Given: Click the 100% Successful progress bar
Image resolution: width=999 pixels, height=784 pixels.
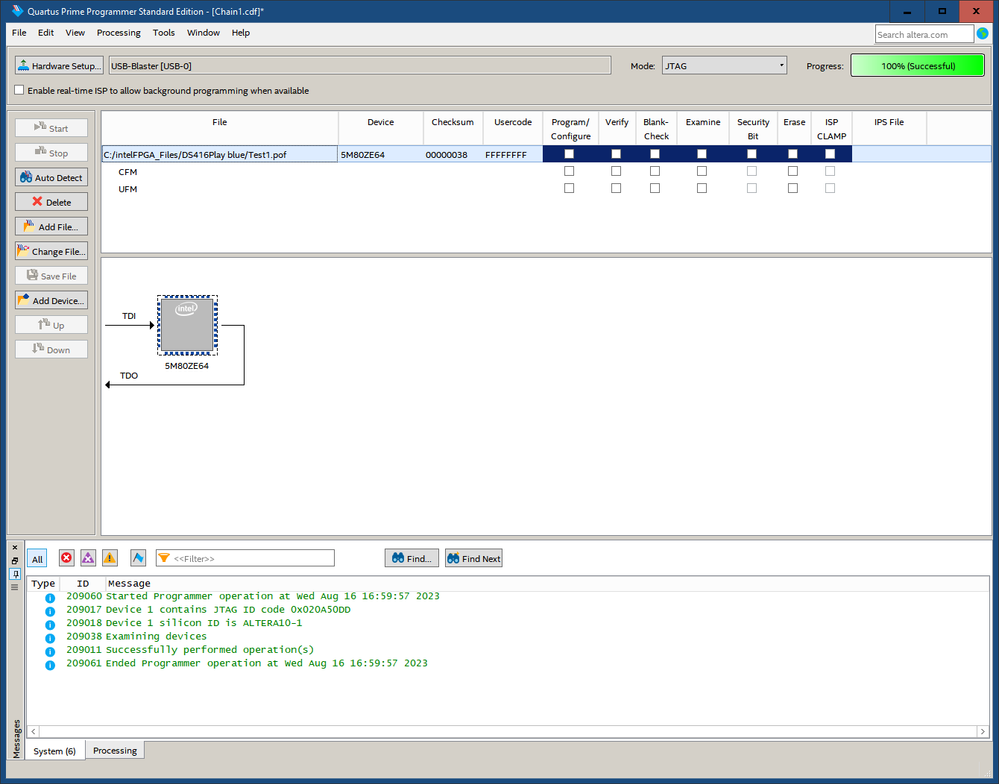Looking at the screenshot, I should coord(917,66).
